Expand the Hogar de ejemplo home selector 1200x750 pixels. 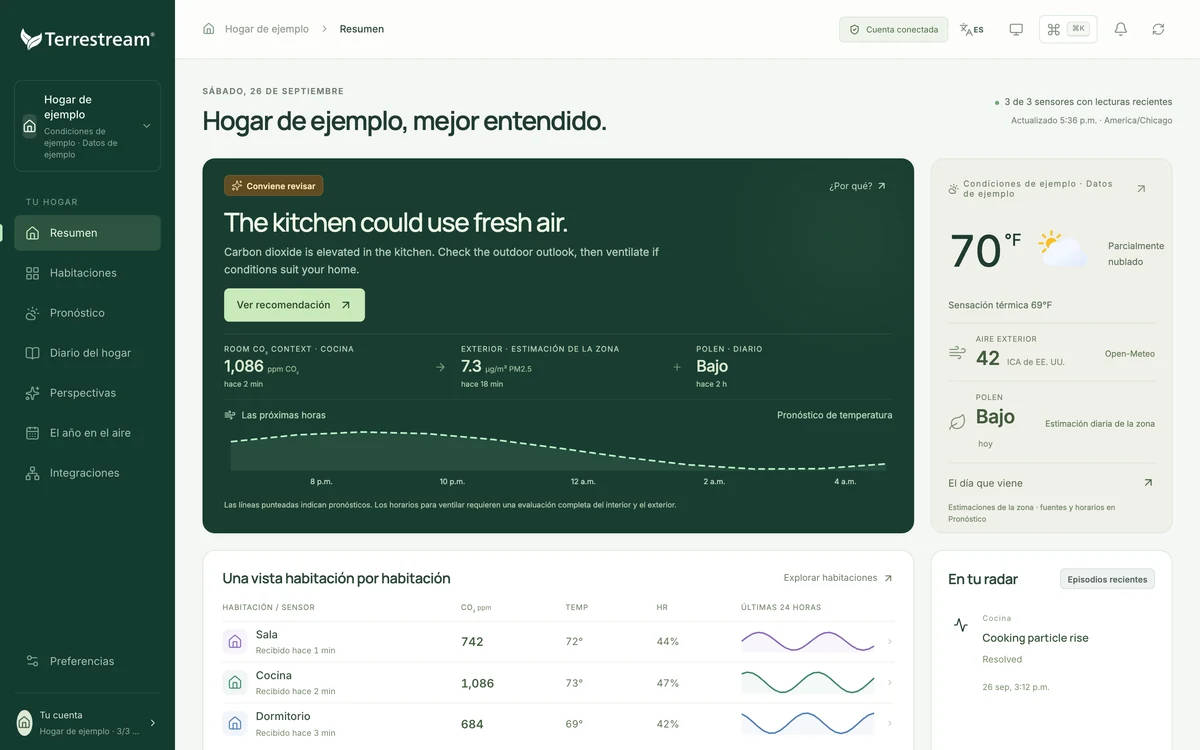(x=87, y=126)
